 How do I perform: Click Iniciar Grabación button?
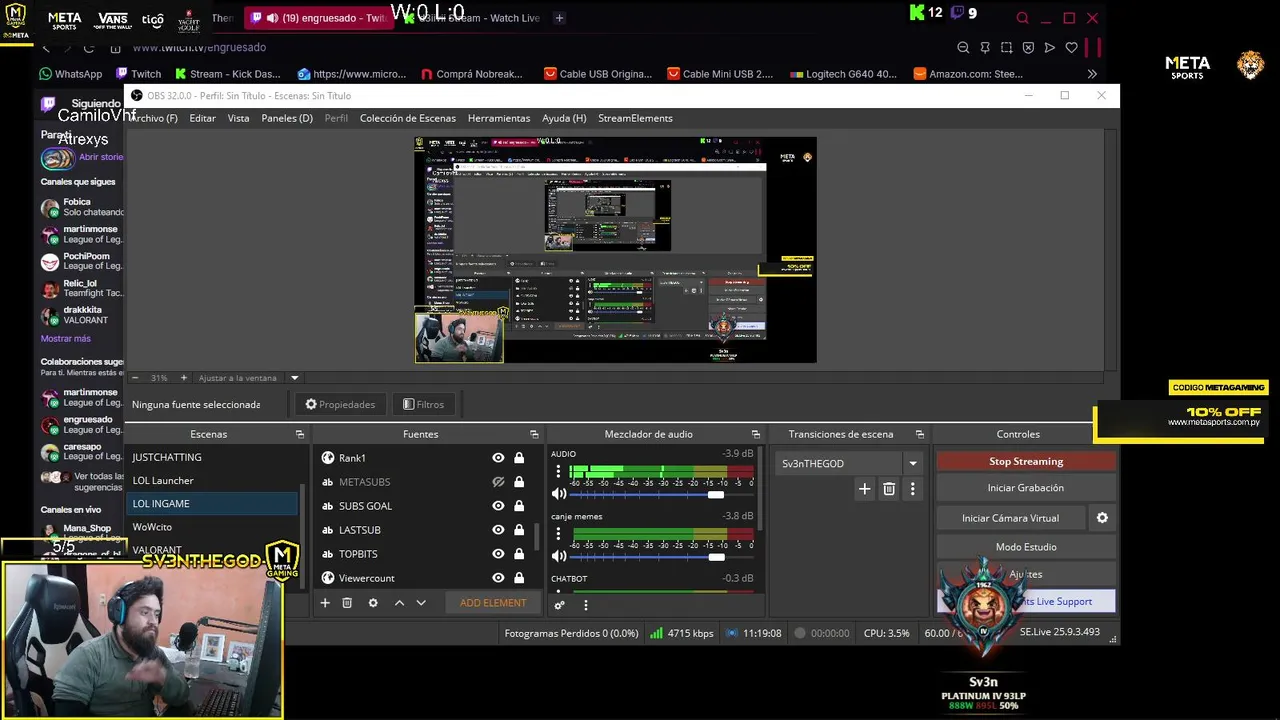1026,488
